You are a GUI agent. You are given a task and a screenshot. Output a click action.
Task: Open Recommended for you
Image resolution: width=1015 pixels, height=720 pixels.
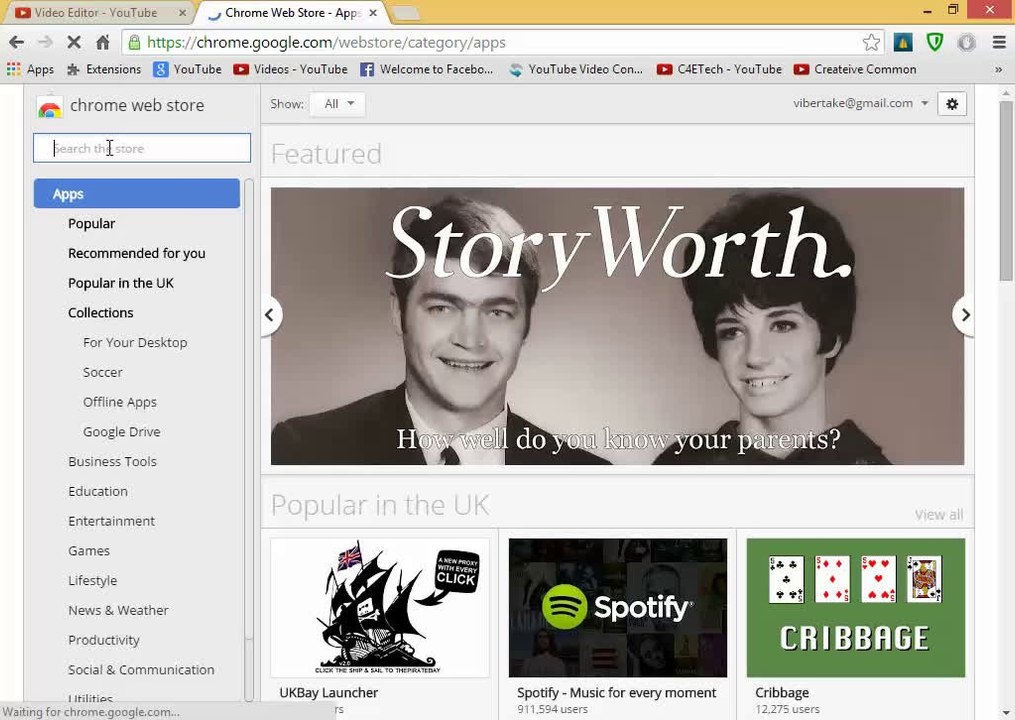(x=137, y=253)
